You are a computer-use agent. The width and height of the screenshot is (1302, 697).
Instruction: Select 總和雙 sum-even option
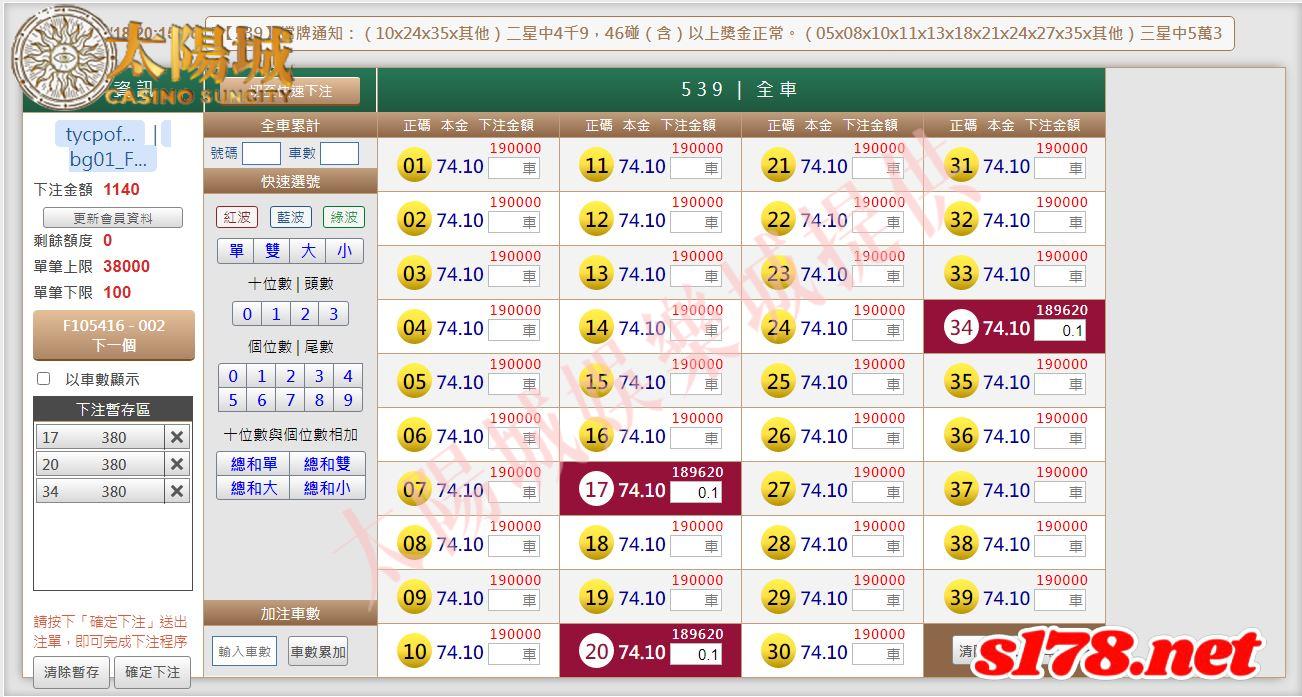pyautogui.click(x=327, y=464)
